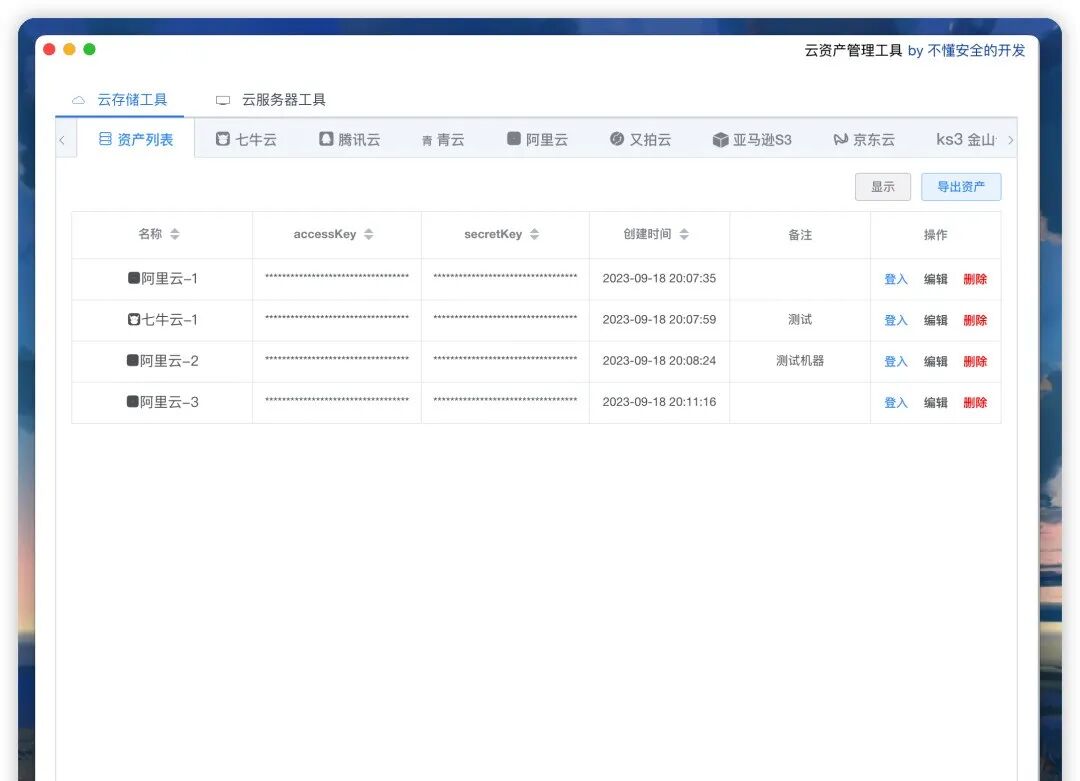
Task: Click the 操作 column header
Action: coord(935,235)
